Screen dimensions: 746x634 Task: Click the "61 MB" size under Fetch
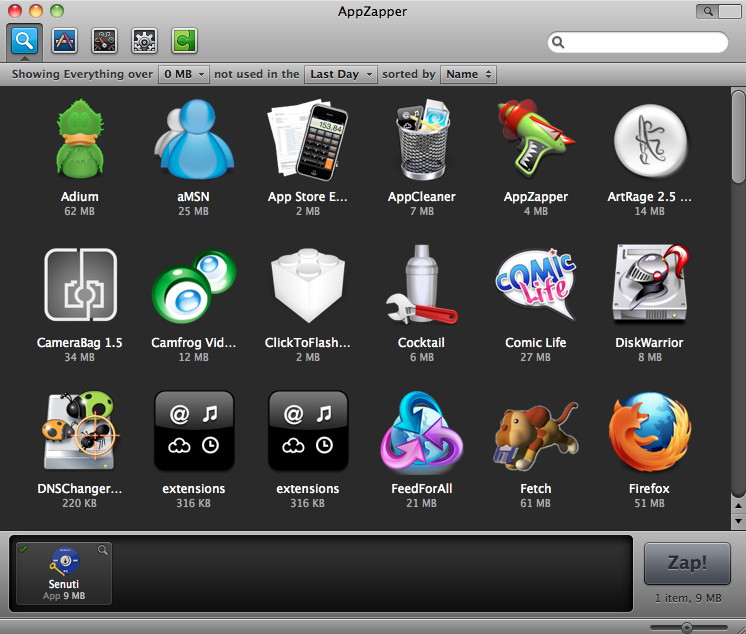coord(535,503)
